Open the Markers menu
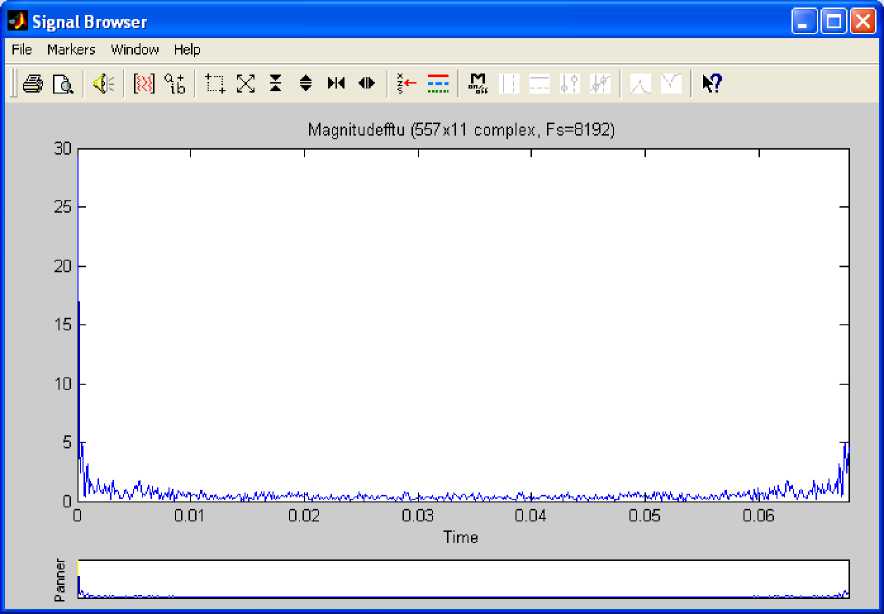The height and width of the screenshot is (614, 884). (71, 50)
